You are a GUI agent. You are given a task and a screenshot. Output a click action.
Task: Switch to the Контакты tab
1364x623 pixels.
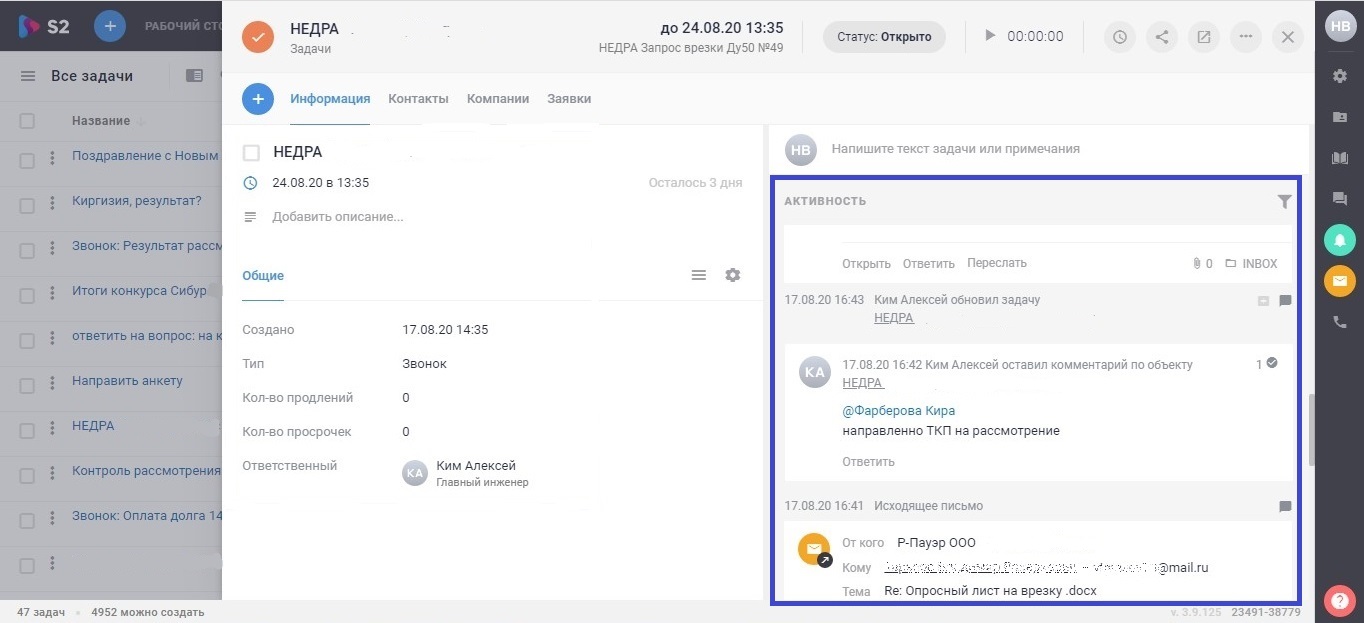[418, 98]
